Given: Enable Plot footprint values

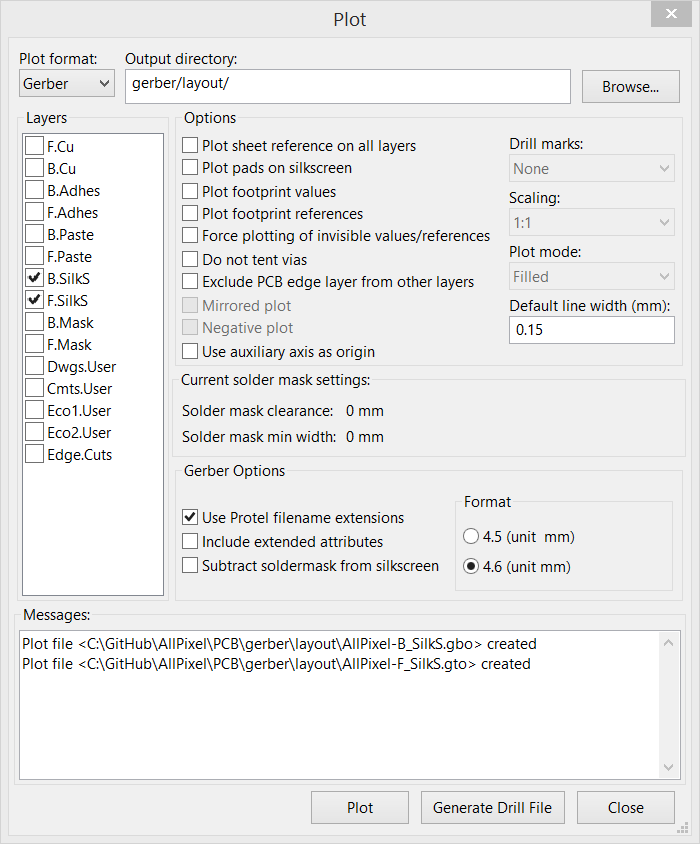Looking at the screenshot, I should pyautogui.click(x=190, y=191).
